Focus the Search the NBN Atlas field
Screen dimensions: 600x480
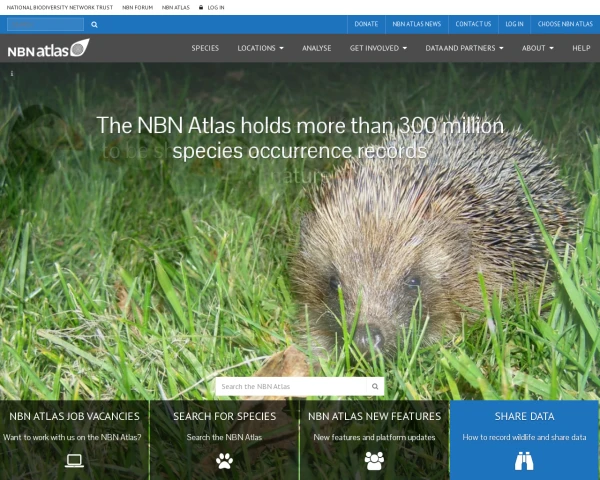(291, 386)
